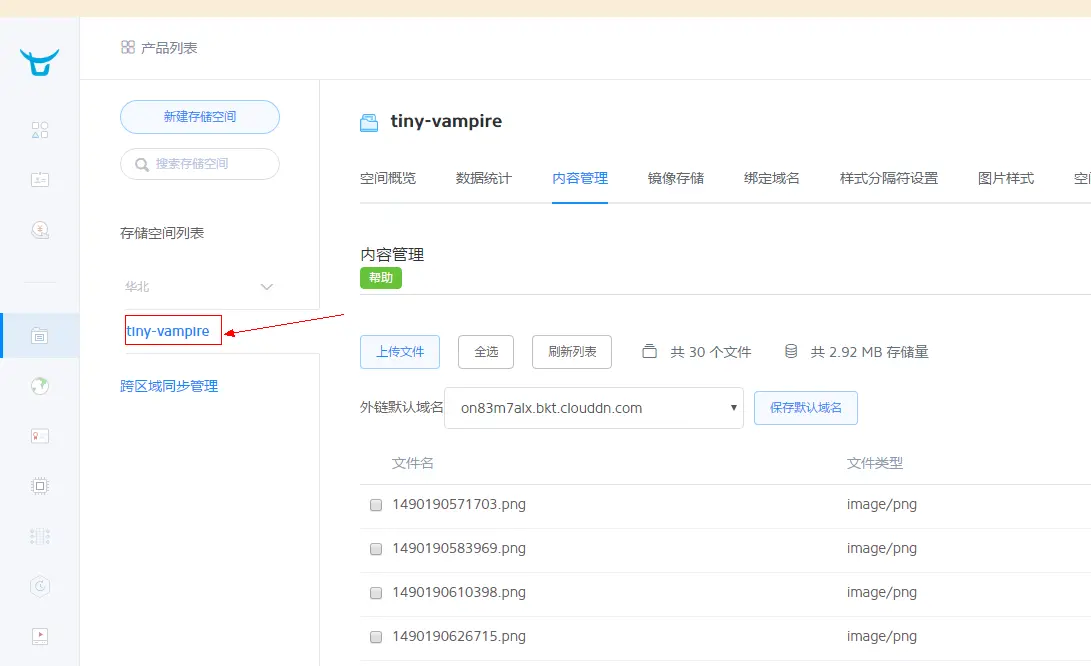Click 刷新列表 button
Viewport: 1091px width, 666px height.
(572, 351)
